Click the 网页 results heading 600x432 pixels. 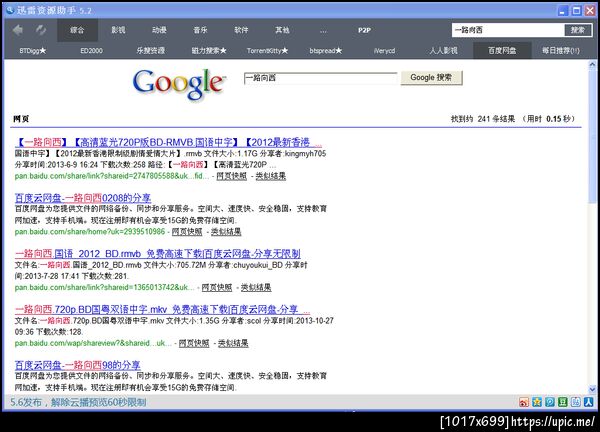21,119
